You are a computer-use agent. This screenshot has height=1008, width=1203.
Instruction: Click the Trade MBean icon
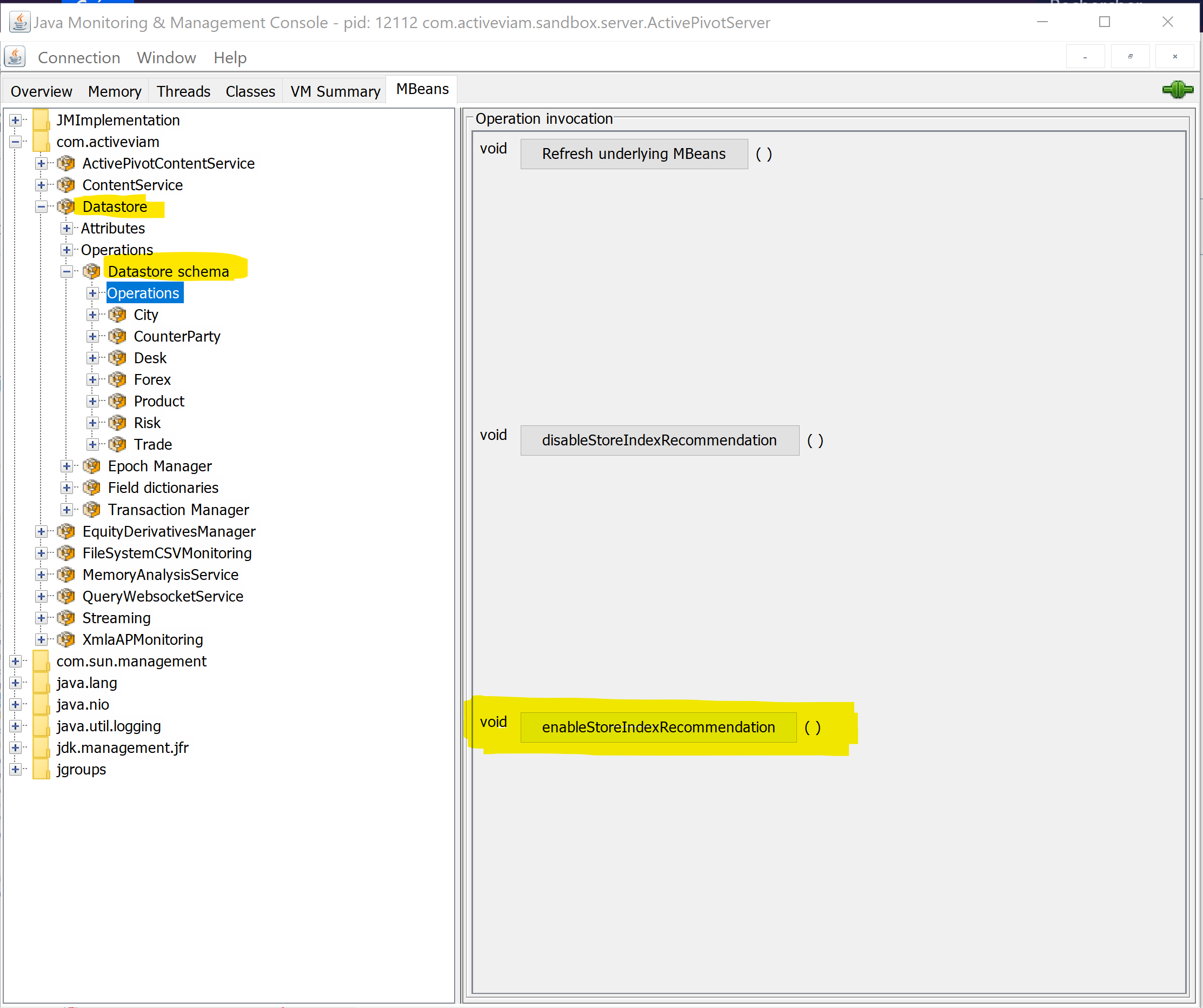click(117, 444)
